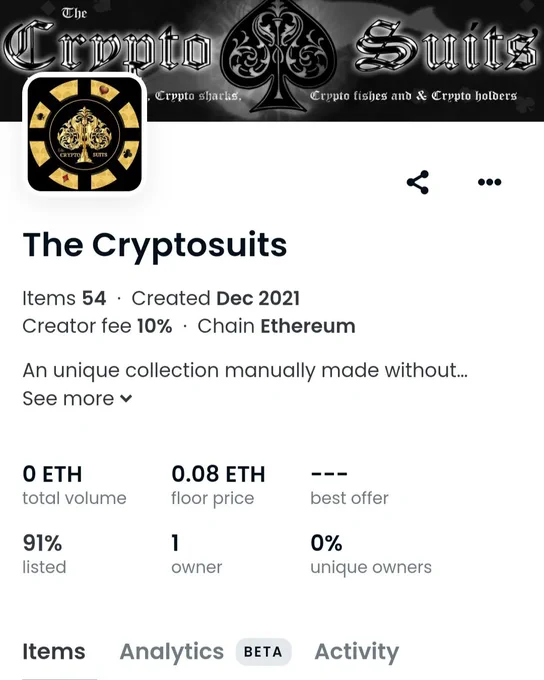Click the share icon
Viewport: 544px width, 680px height.
418,182
